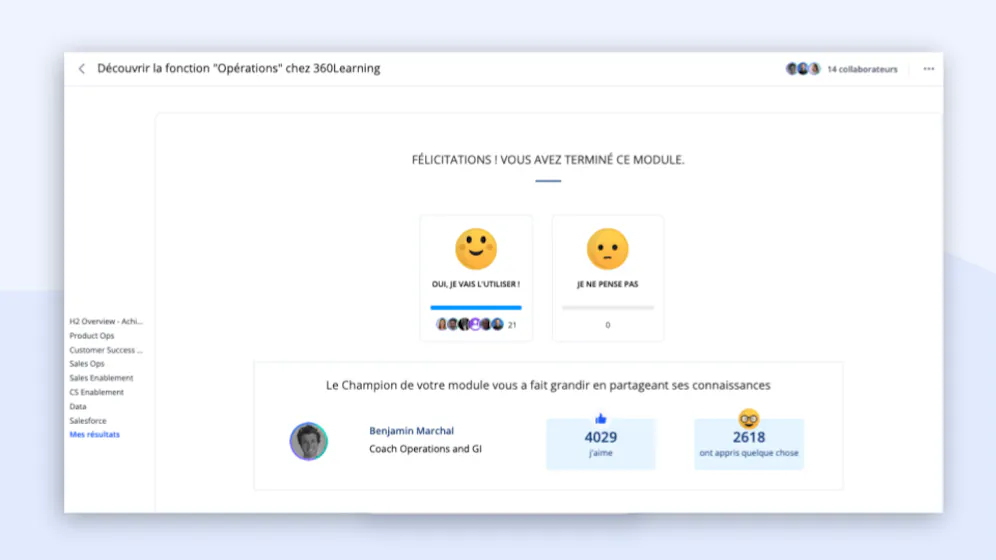Click the blue vote progress bar
Screen dimensions: 996x560
[x=476, y=307]
